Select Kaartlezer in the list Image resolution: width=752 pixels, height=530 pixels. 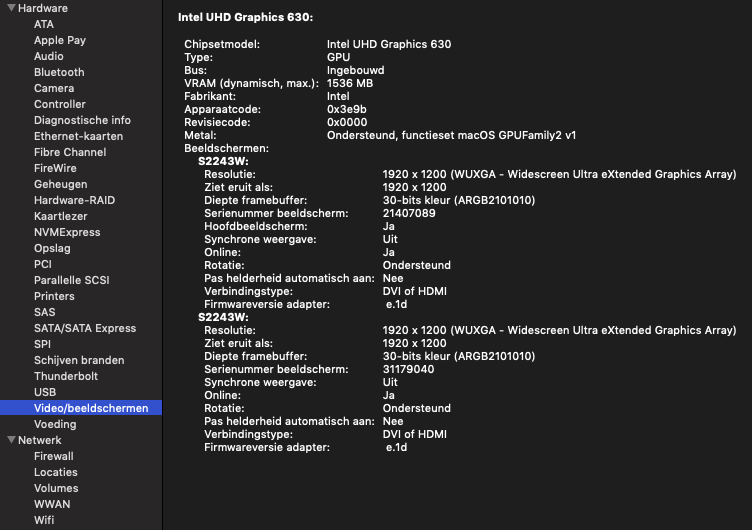(x=60, y=216)
